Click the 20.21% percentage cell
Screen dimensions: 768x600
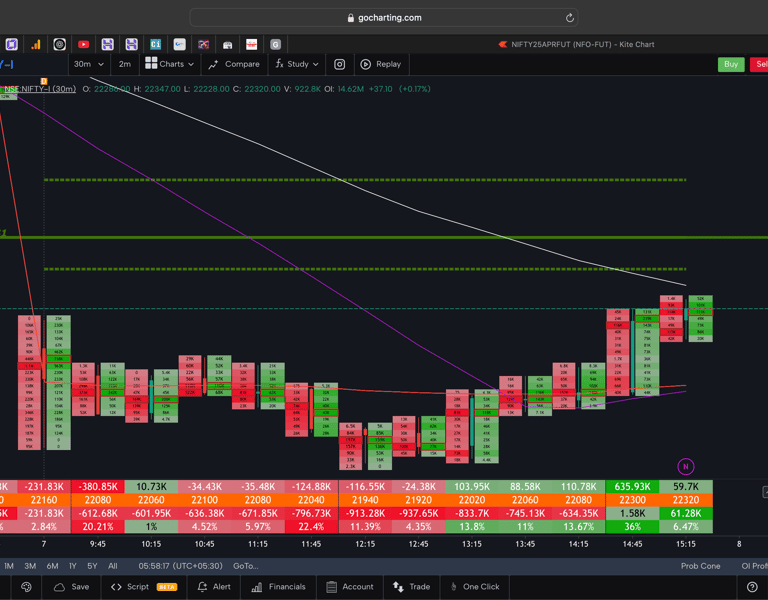tap(98, 527)
